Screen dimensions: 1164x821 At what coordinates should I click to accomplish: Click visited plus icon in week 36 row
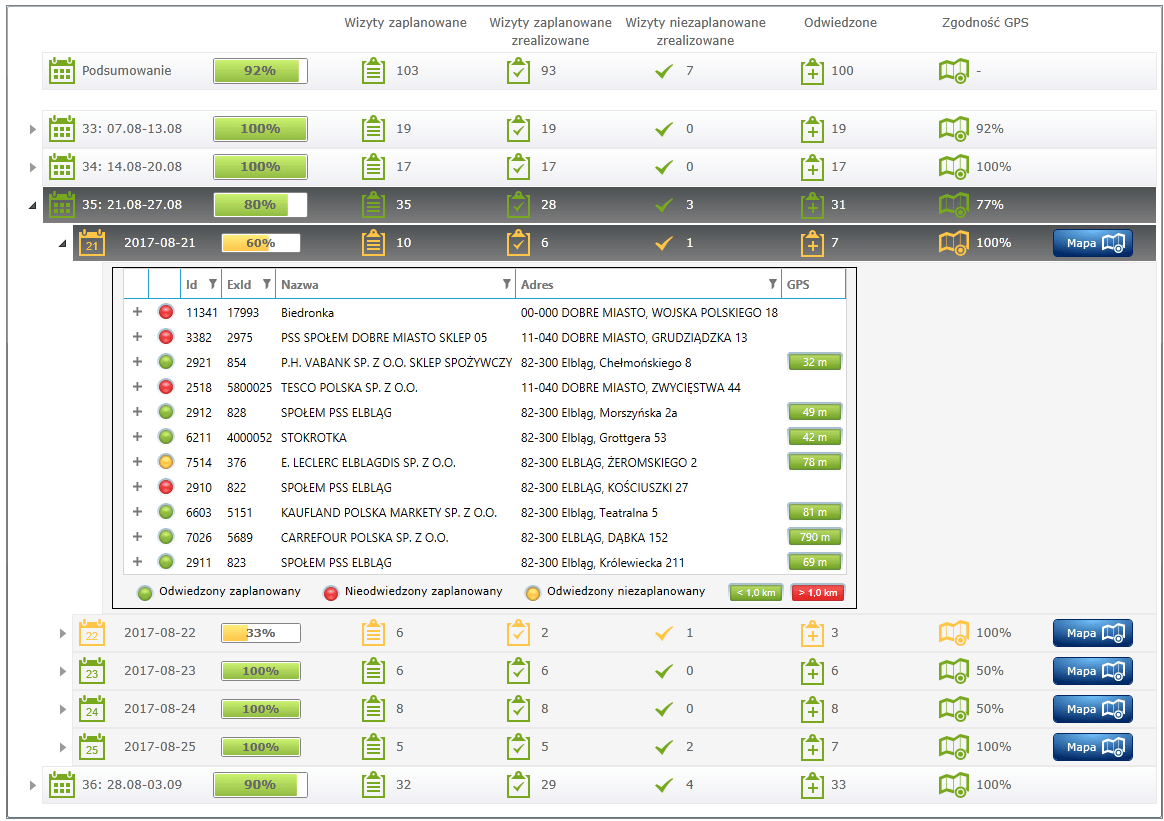pos(812,785)
